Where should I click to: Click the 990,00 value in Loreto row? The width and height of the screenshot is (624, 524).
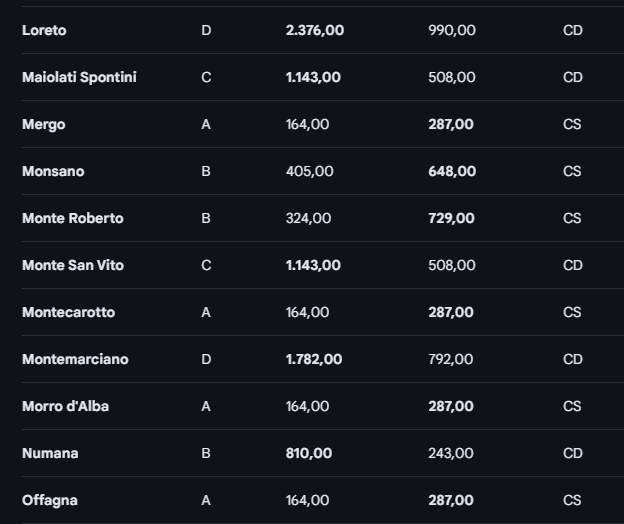(451, 30)
